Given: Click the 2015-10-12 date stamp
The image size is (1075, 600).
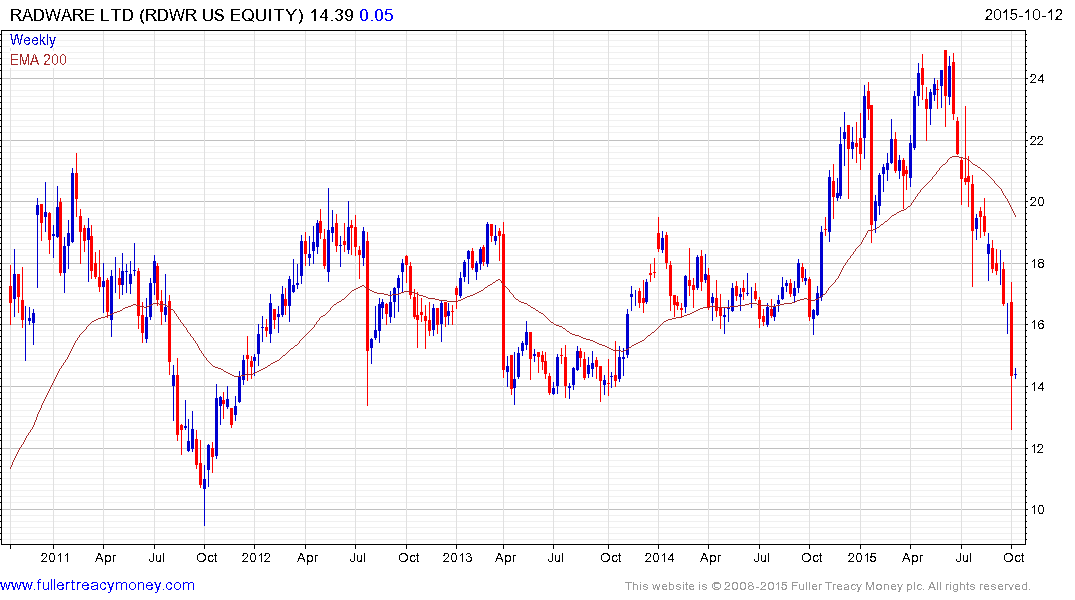Looking at the screenshot, I should pyautogui.click(x=1023, y=15).
